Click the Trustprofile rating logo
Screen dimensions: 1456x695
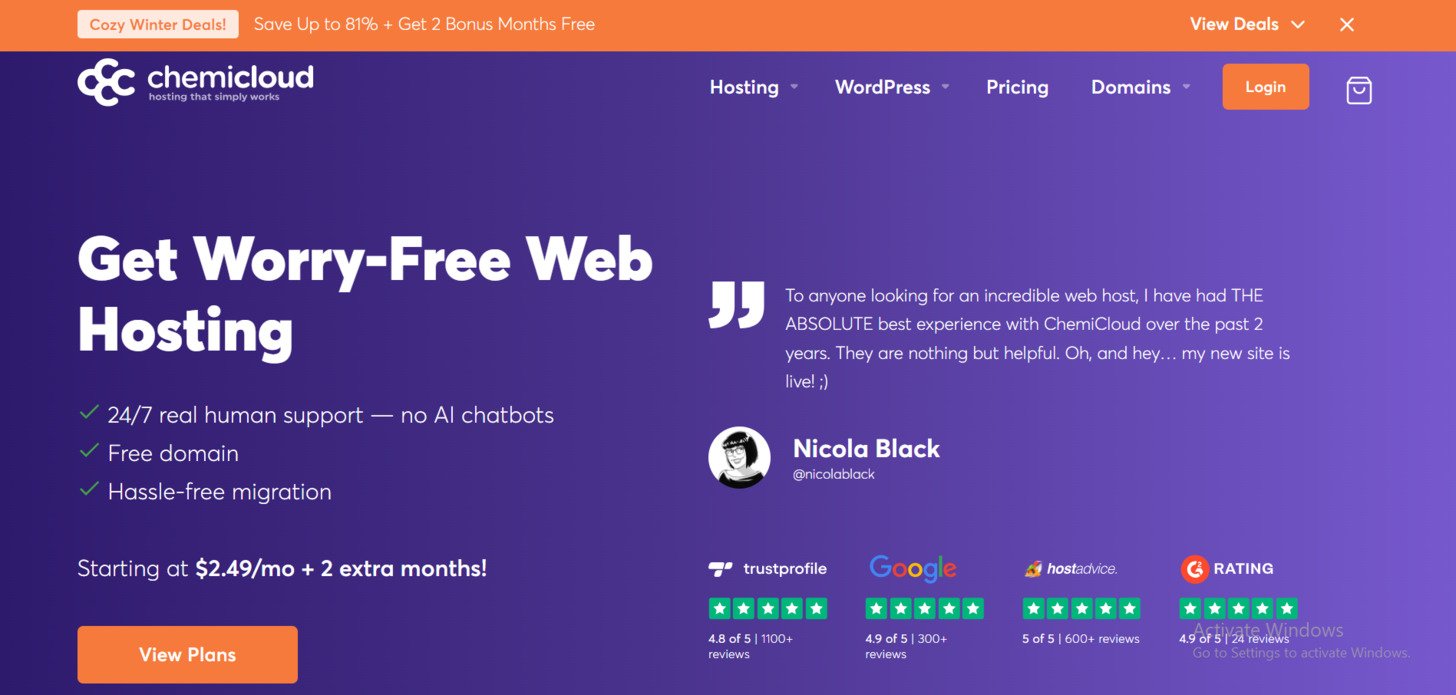pyautogui.click(x=768, y=569)
